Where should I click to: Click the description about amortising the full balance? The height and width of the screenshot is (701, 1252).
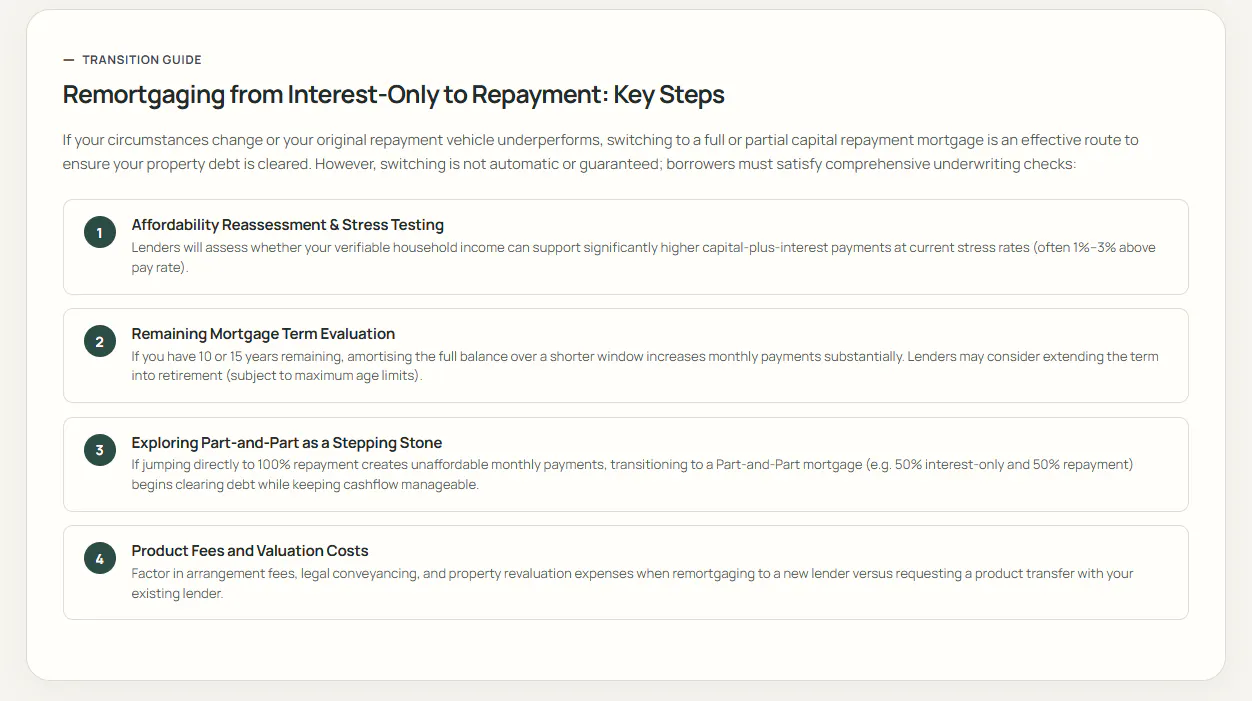pyautogui.click(x=645, y=366)
